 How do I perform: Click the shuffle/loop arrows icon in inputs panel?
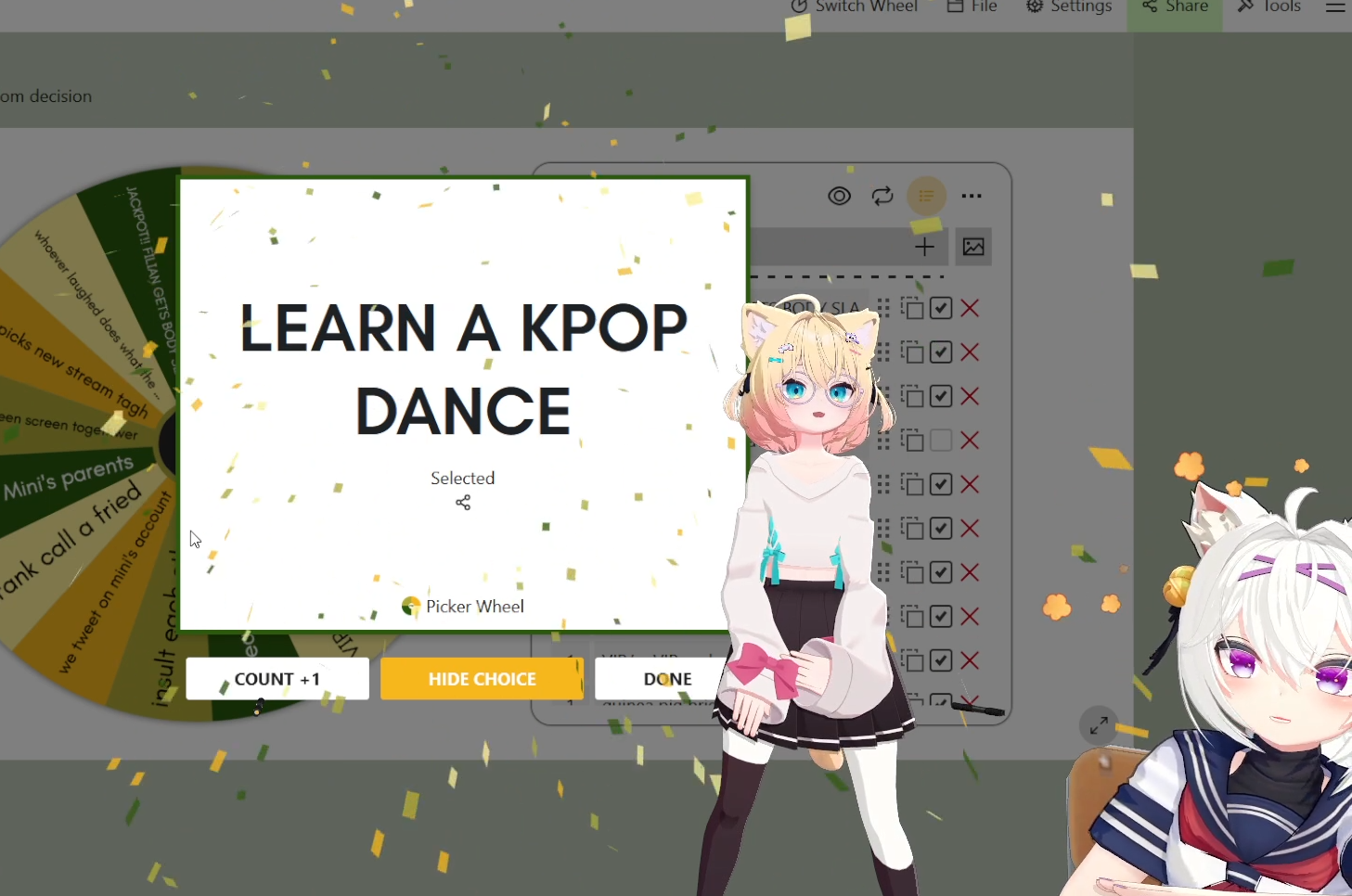click(882, 196)
